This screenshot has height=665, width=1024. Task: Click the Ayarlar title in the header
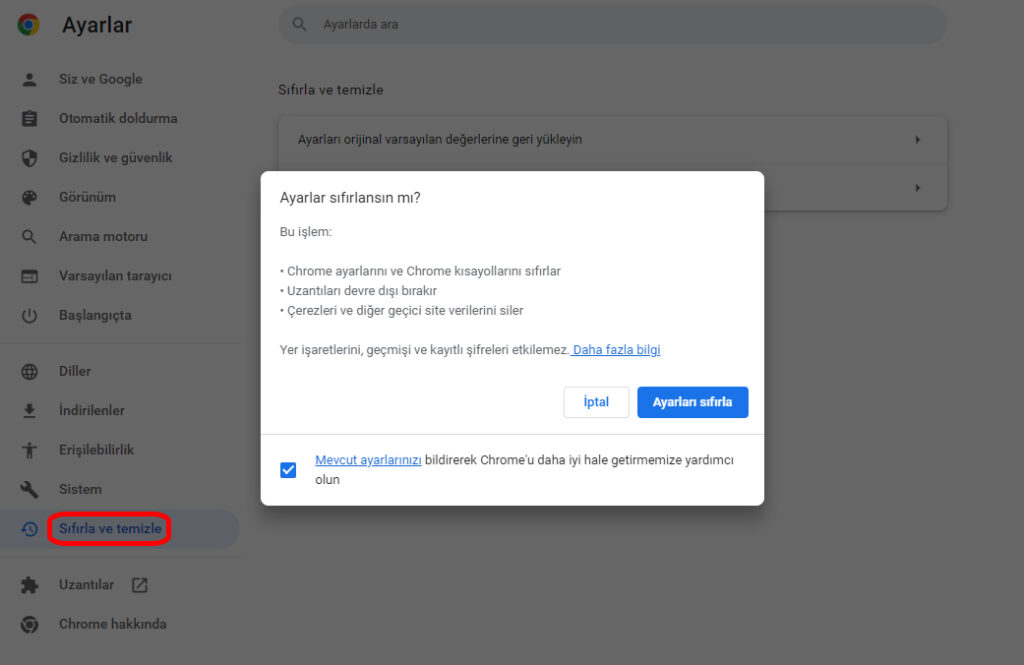click(x=97, y=25)
